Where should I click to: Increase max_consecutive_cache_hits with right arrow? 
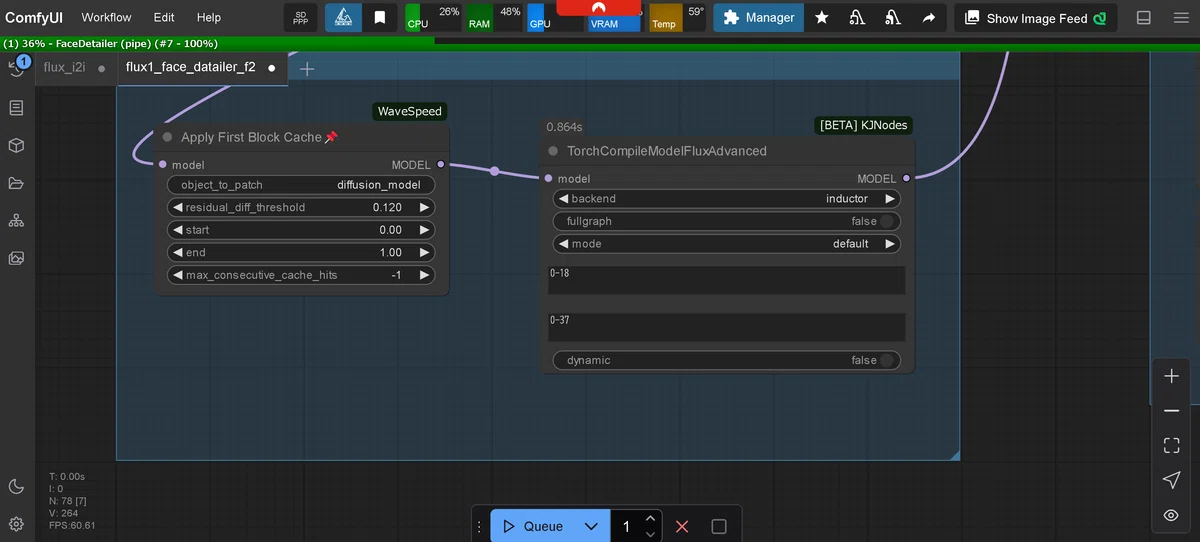pos(424,275)
